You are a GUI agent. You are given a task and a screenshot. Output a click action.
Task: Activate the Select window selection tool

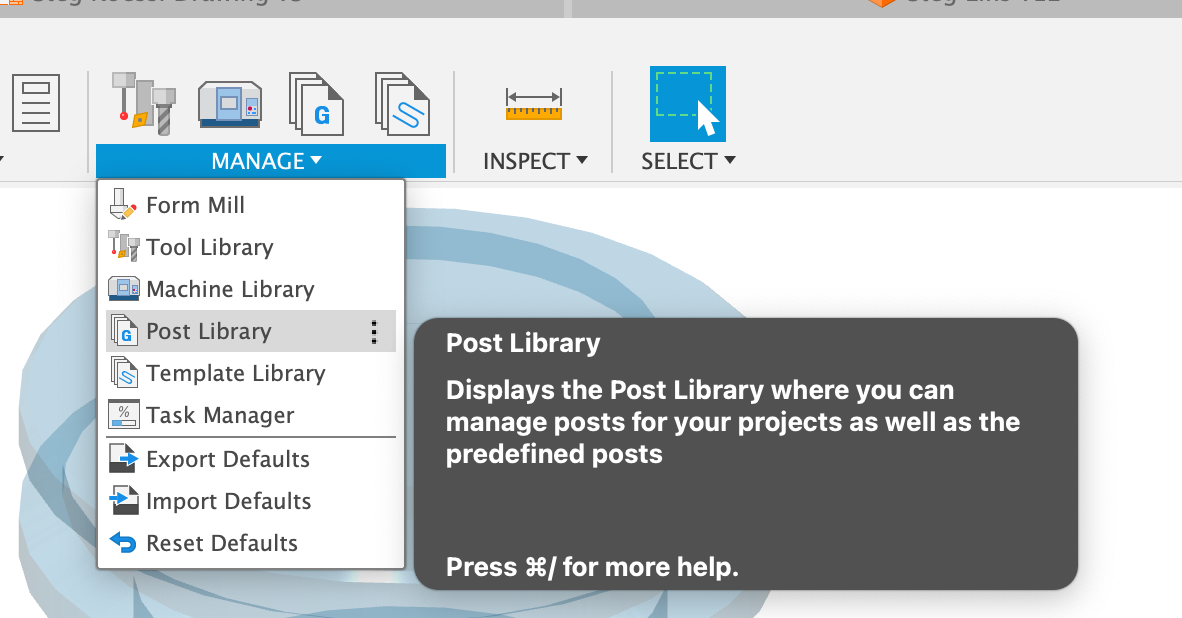pos(687,104)
